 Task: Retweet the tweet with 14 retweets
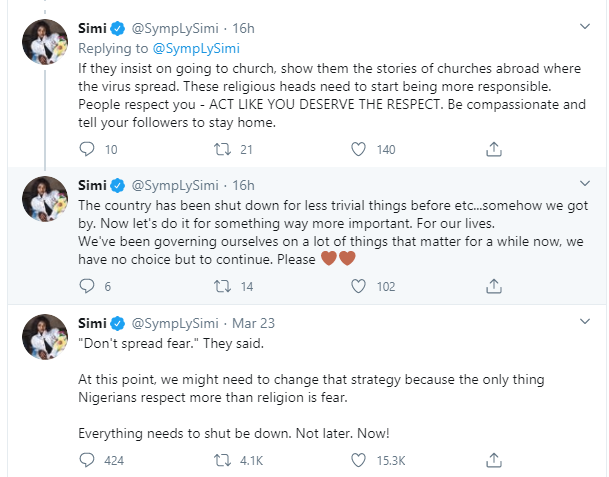(x=224, y=286)
